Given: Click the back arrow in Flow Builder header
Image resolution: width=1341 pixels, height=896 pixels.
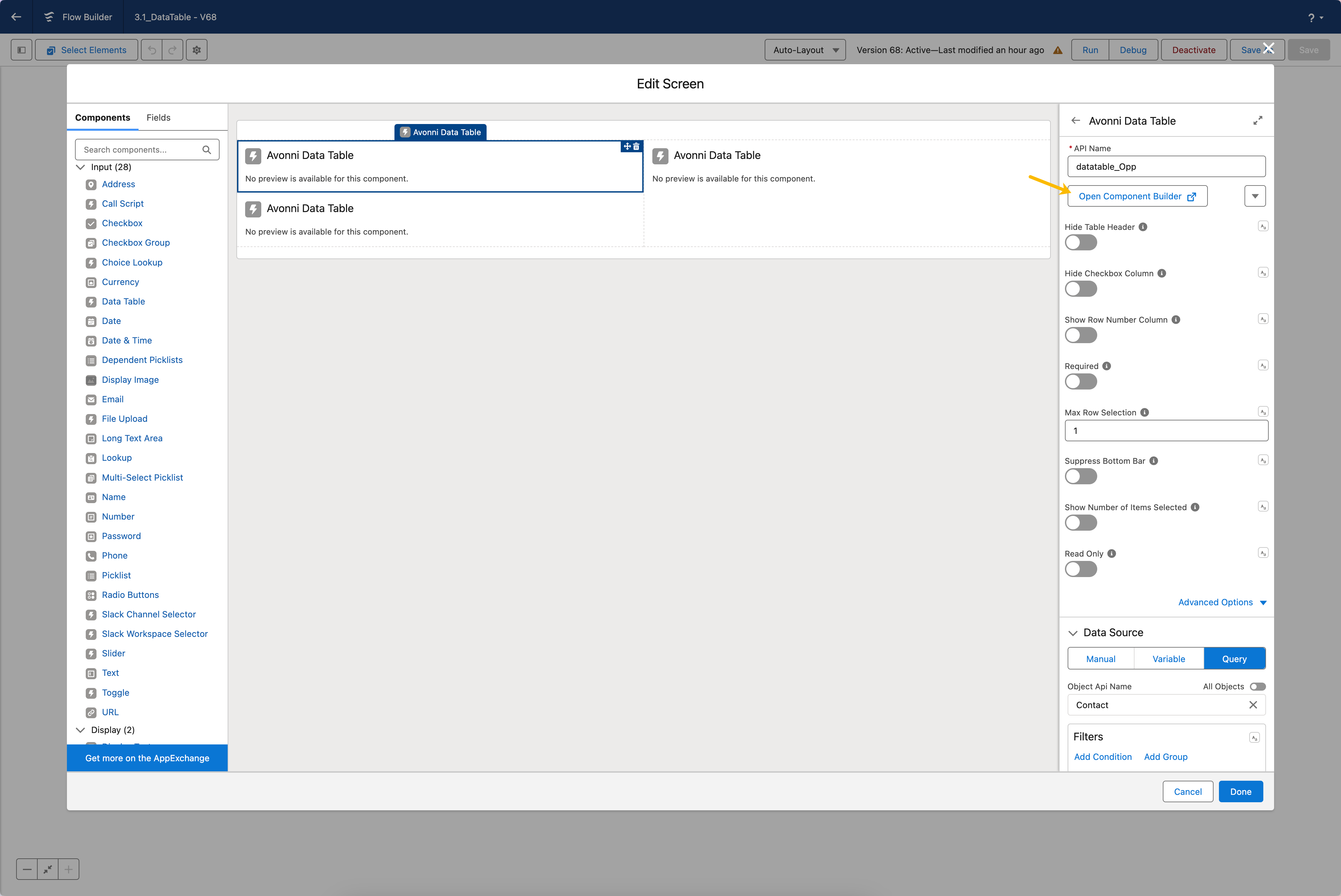Looking at the screenshot, I should [16, 16].
